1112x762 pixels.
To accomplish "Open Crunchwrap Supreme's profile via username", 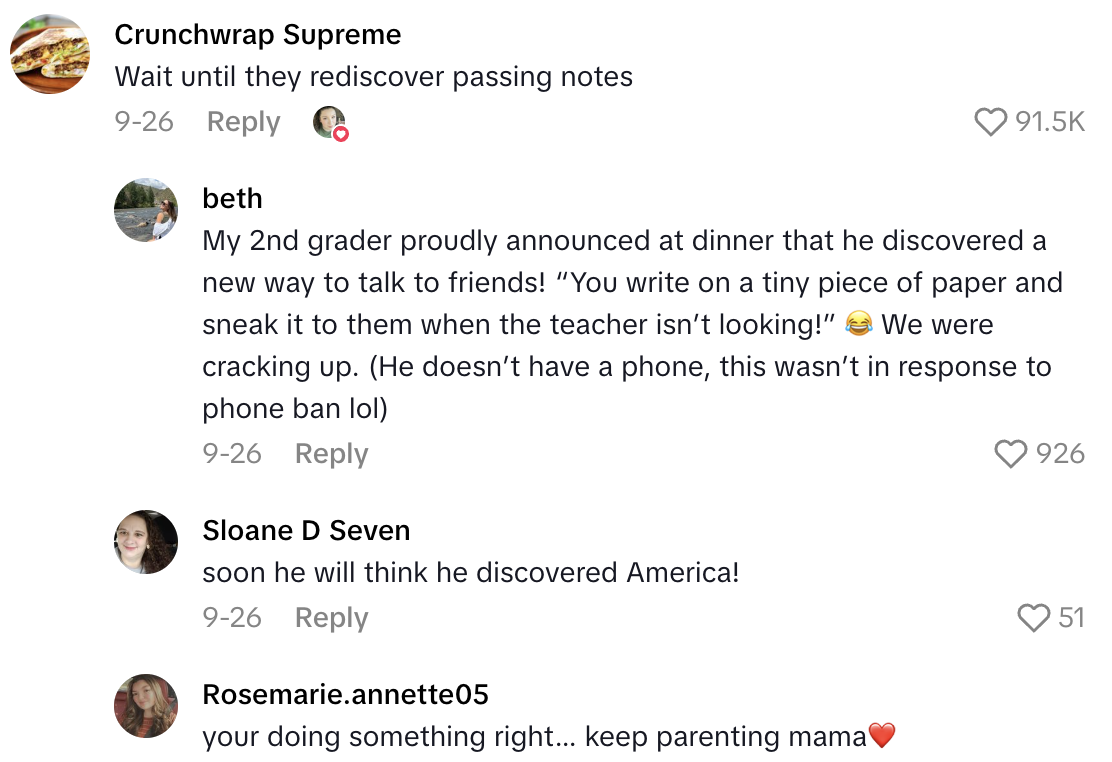I will click(258, 34).
